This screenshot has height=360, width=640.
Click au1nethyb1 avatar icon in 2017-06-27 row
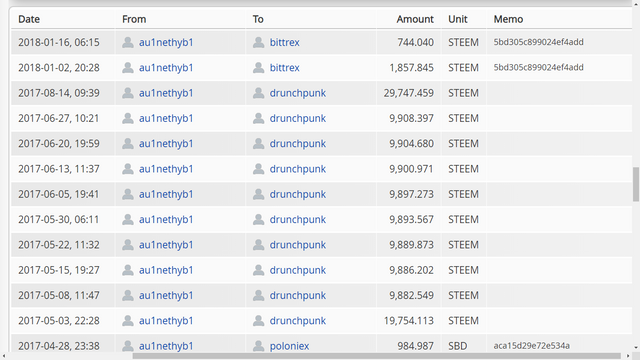[x=128, y=118]
